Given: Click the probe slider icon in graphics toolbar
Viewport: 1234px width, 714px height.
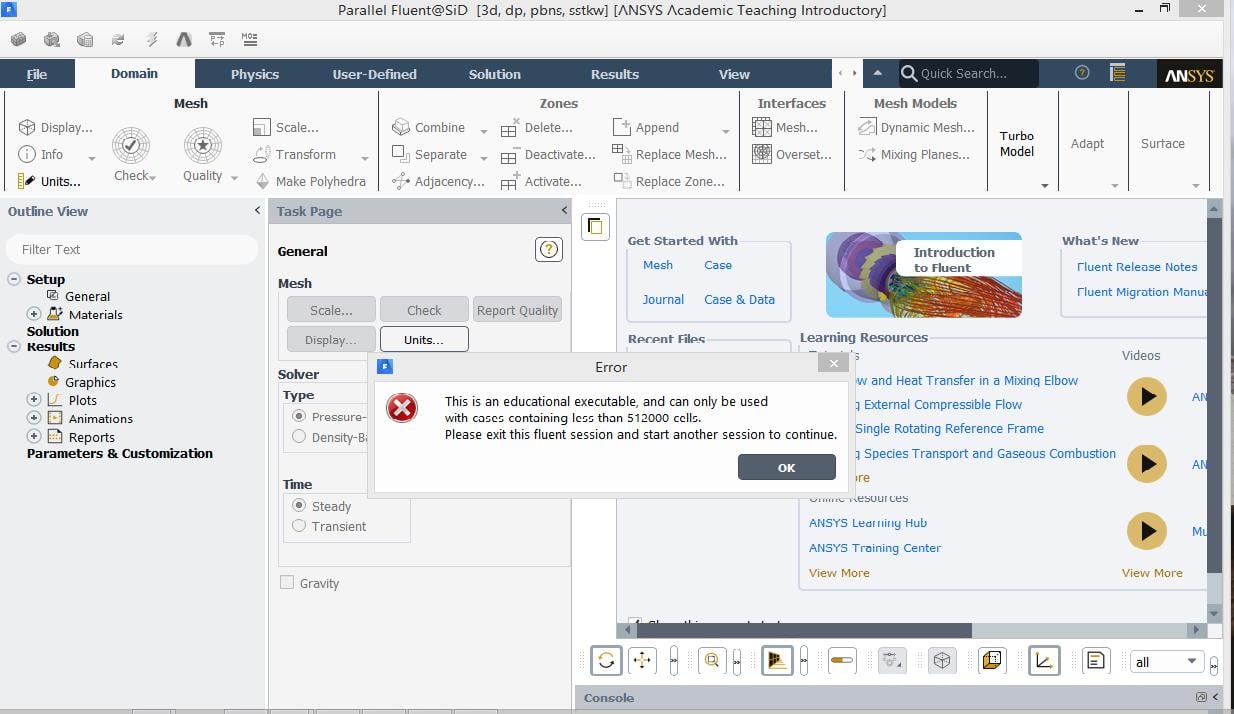Looking at the screenshot, I should tap(842, 661).
